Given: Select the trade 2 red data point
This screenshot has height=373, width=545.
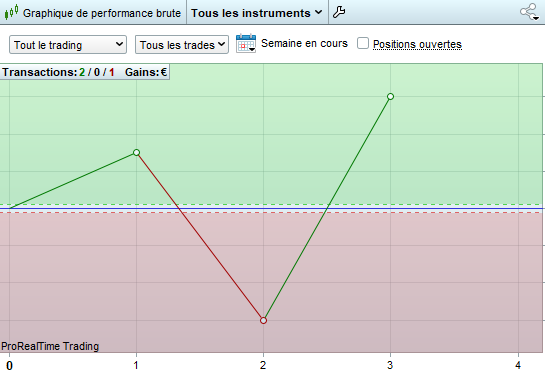Looking at the screenshot, I should click(263, 320).
